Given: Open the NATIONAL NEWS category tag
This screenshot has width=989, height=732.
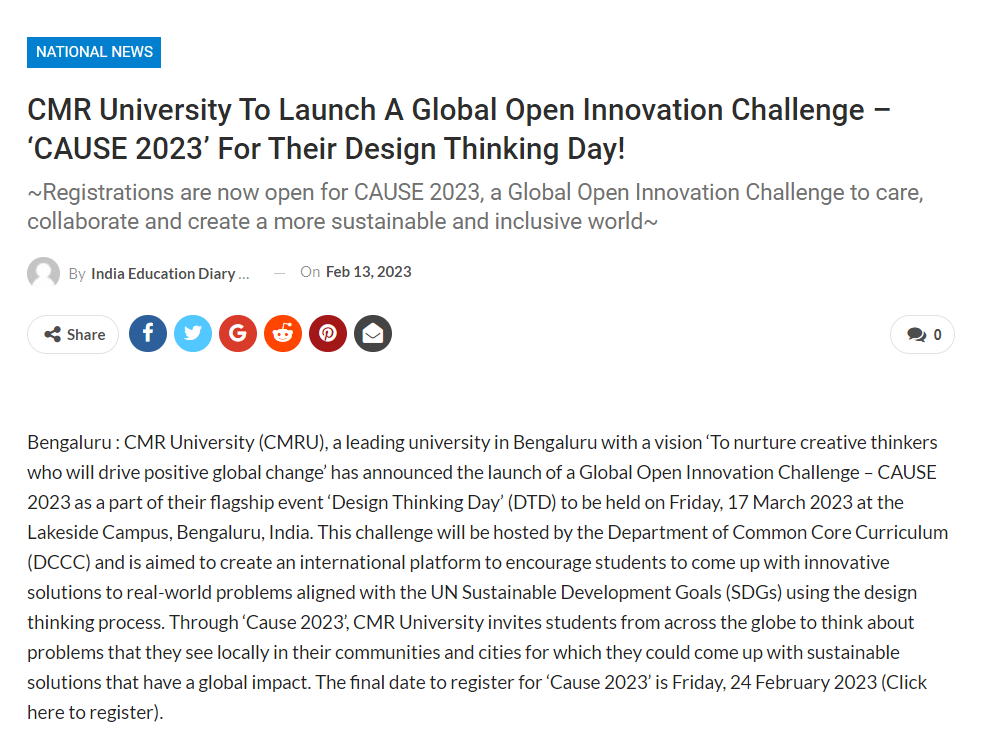Looking at the screenshot, I should pos(94,52).
